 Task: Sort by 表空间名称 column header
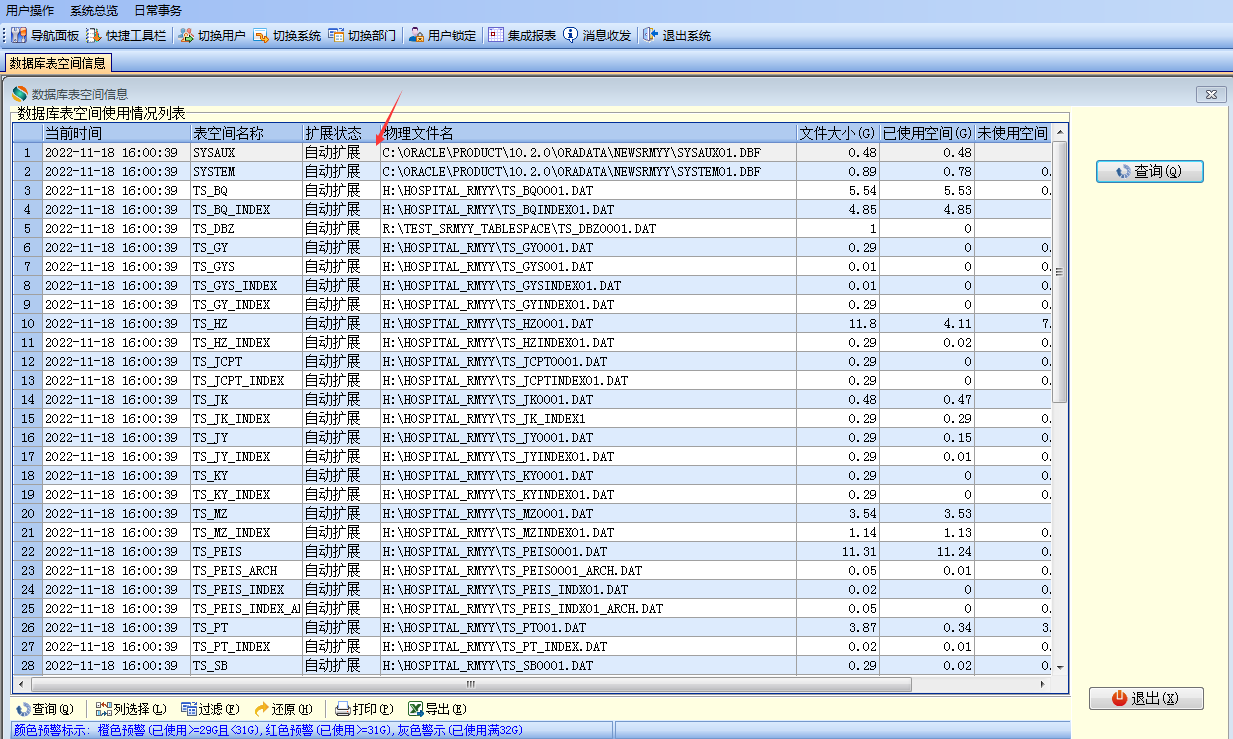click(246, 133)
